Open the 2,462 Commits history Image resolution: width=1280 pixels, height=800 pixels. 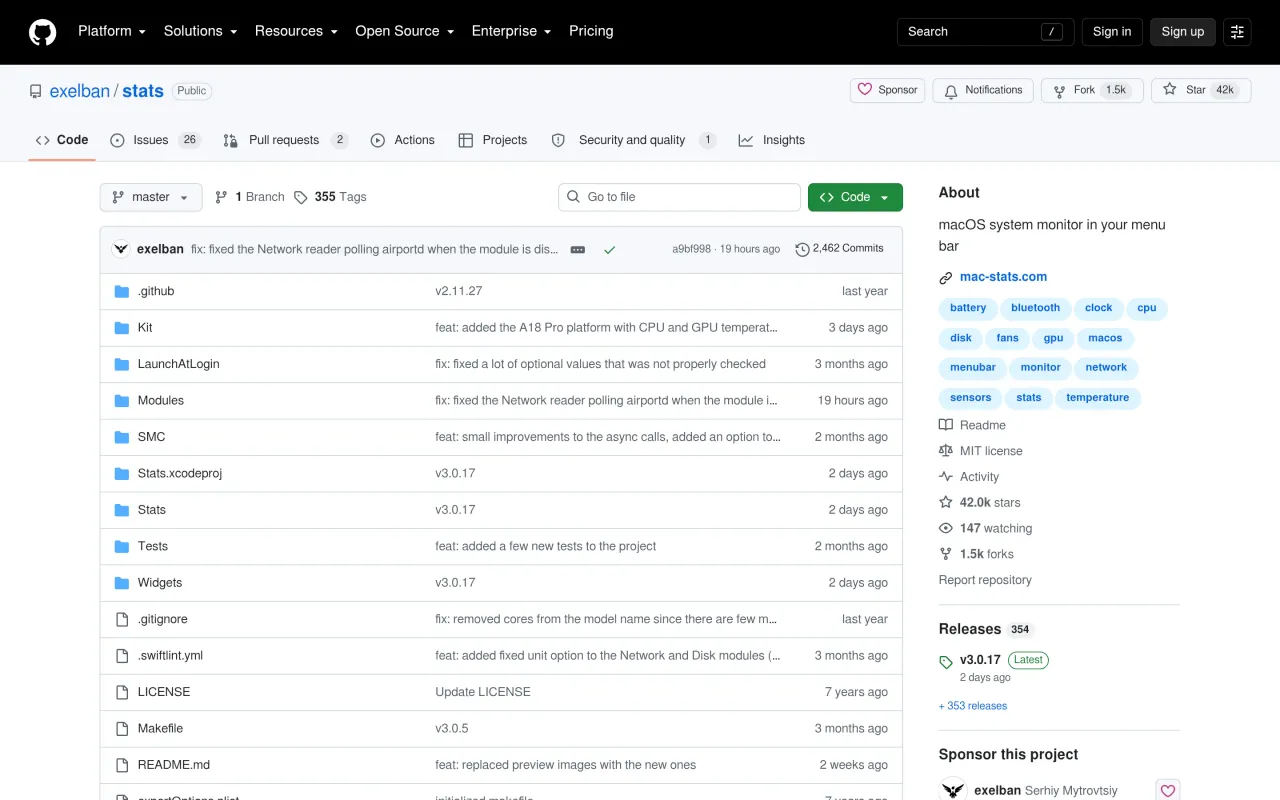point(839,249)
